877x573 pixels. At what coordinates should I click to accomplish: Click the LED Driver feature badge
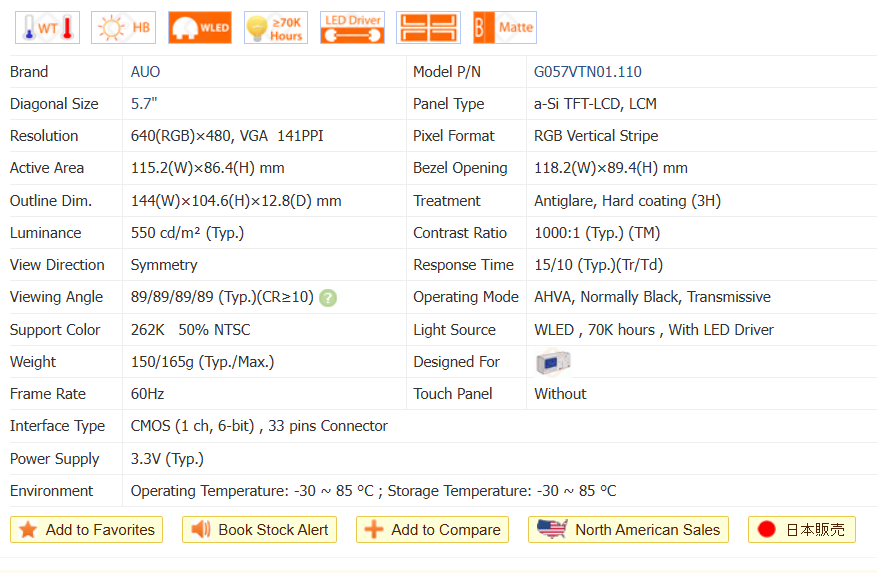click(x=352, y=28)
